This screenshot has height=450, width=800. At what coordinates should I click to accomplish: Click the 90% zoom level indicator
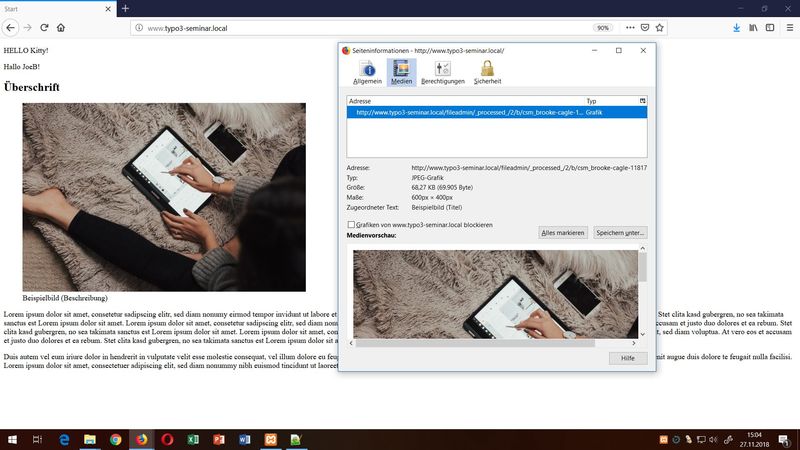tap(603, 28)
